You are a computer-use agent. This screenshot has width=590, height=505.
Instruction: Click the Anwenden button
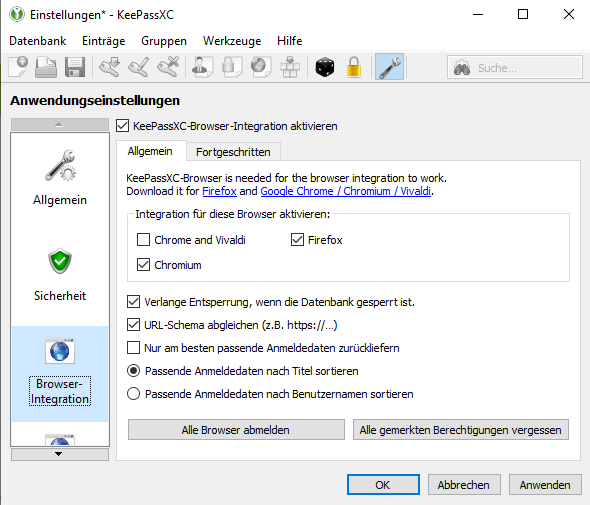tap(545, 485)
